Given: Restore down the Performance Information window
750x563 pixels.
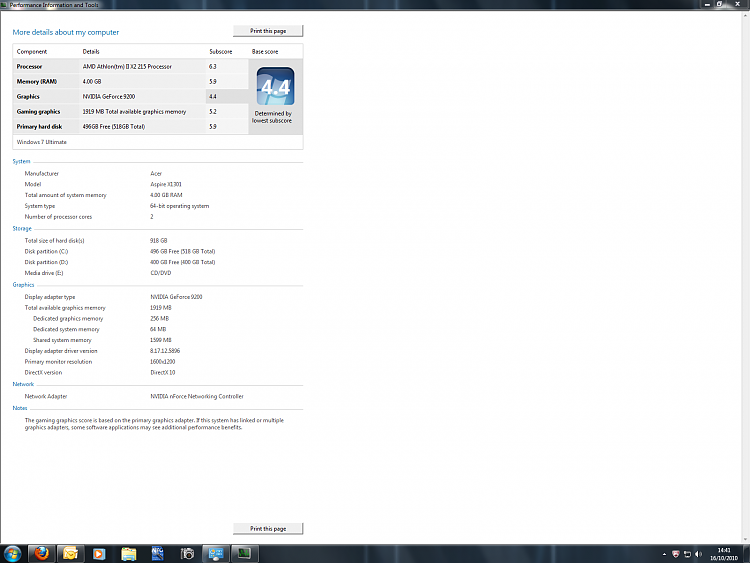Looking at the screenshot, I should (x=719, y=4).
